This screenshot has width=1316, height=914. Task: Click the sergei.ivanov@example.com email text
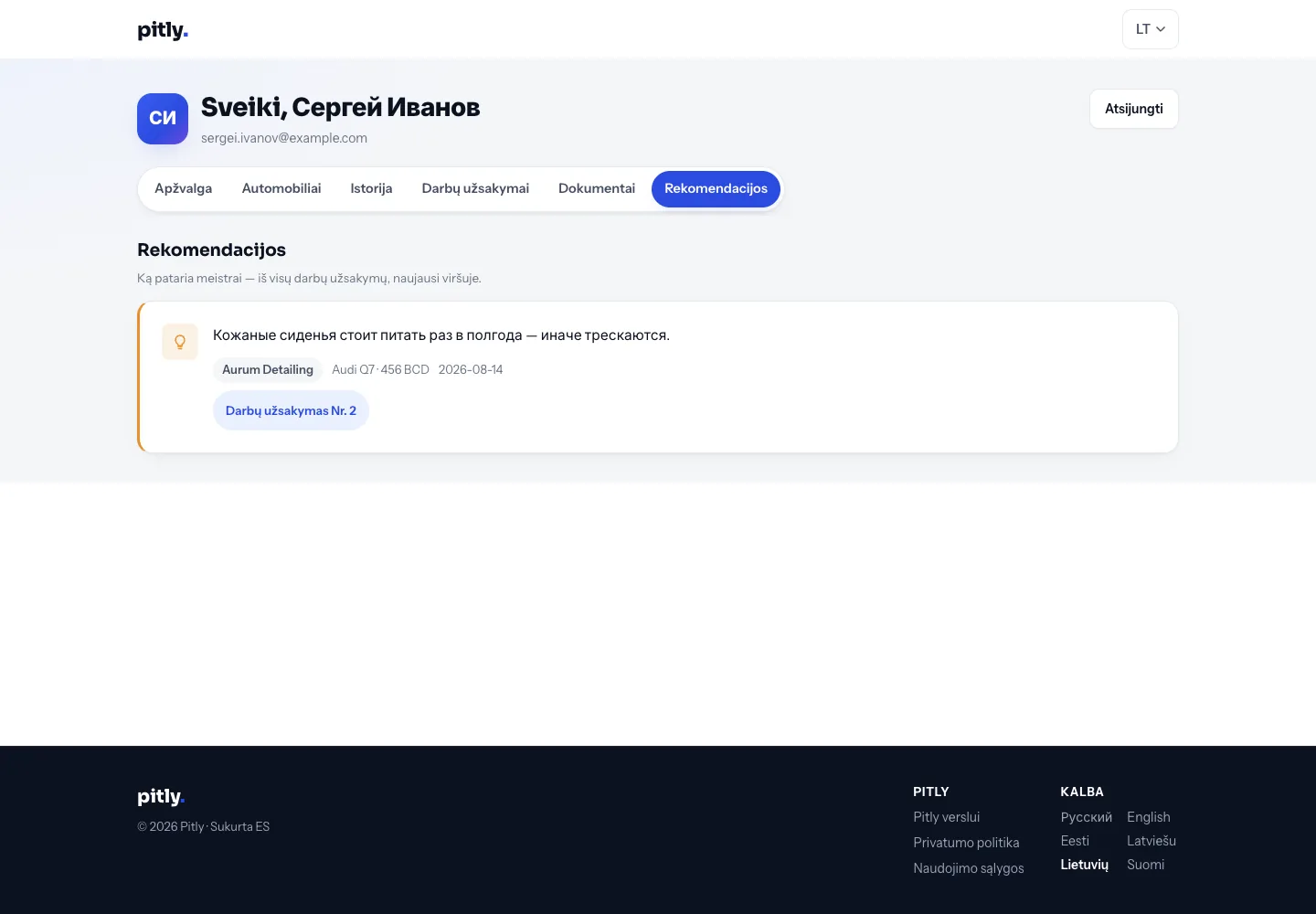[284, 138]
